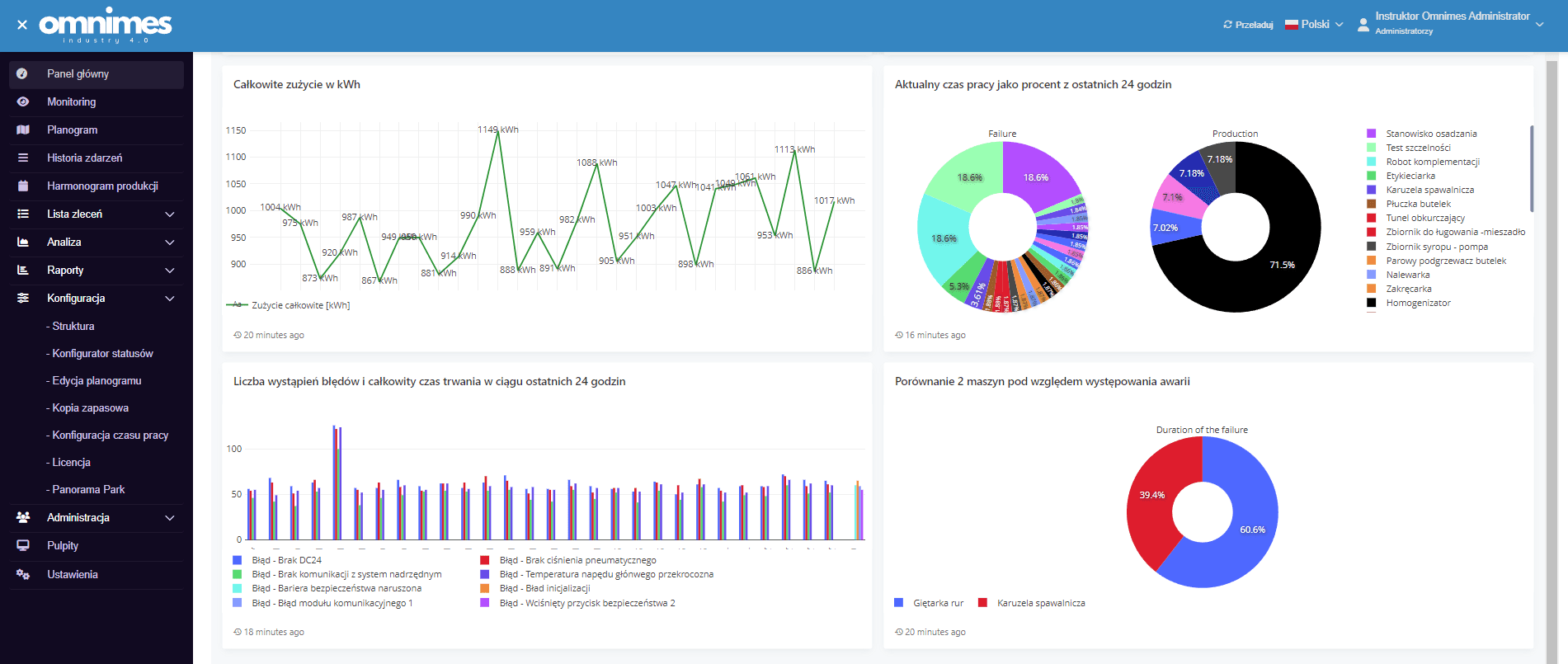Click the Monitoring eye icon

tap(22, 101)
